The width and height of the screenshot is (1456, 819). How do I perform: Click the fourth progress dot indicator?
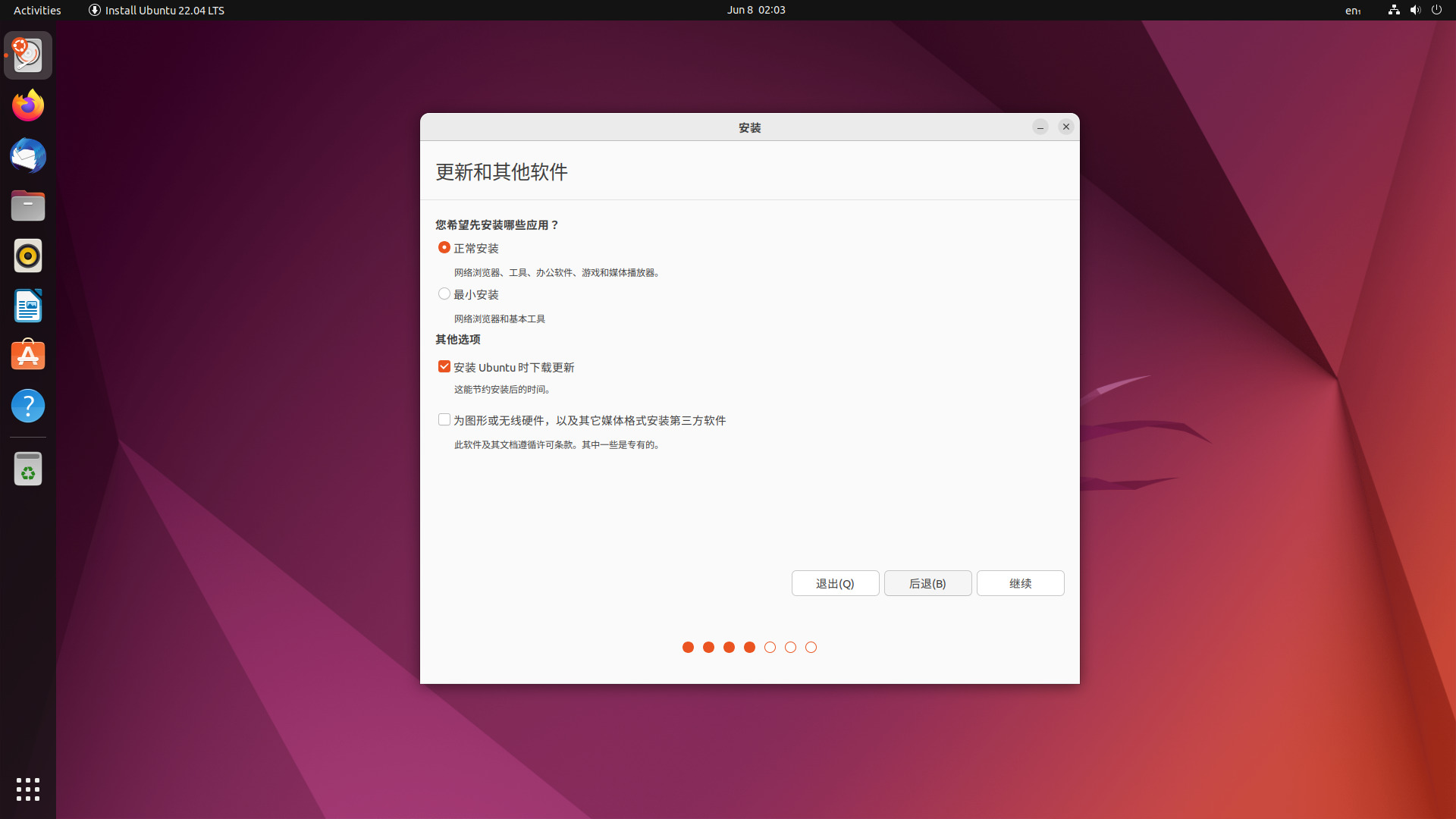[x=749, y=647]
